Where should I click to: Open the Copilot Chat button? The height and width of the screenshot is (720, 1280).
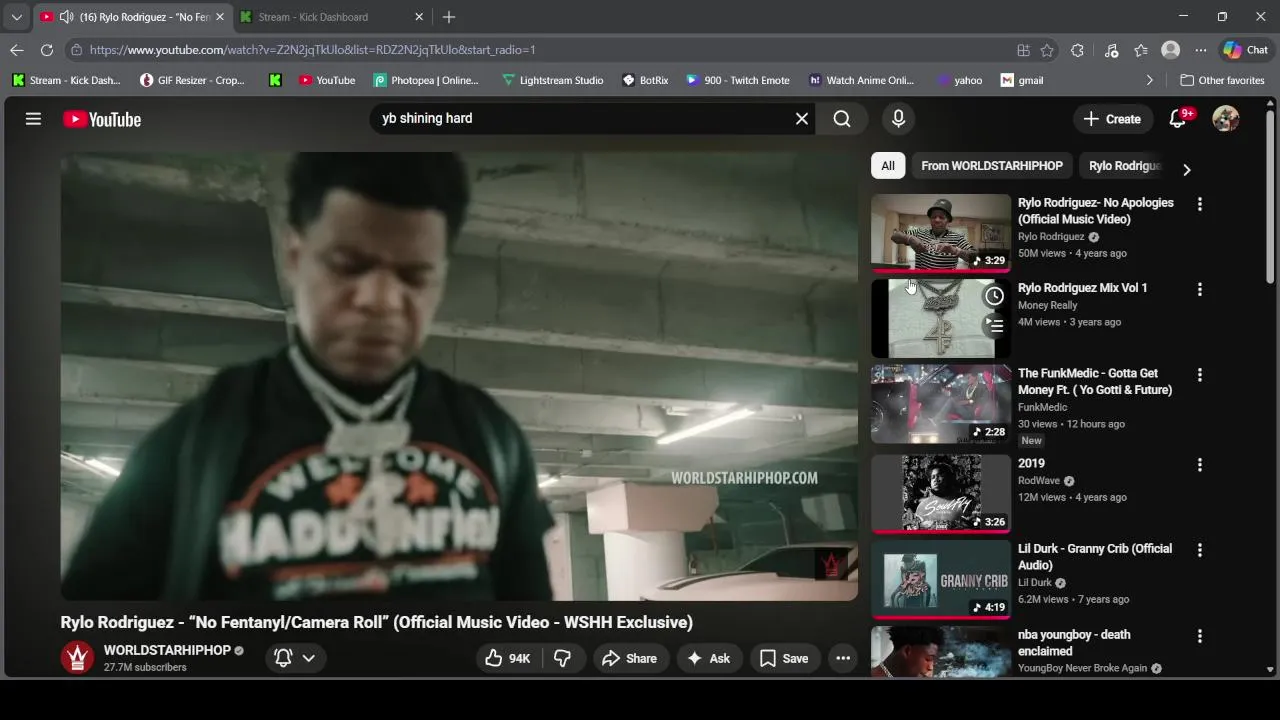click(x=1246, y=50)
